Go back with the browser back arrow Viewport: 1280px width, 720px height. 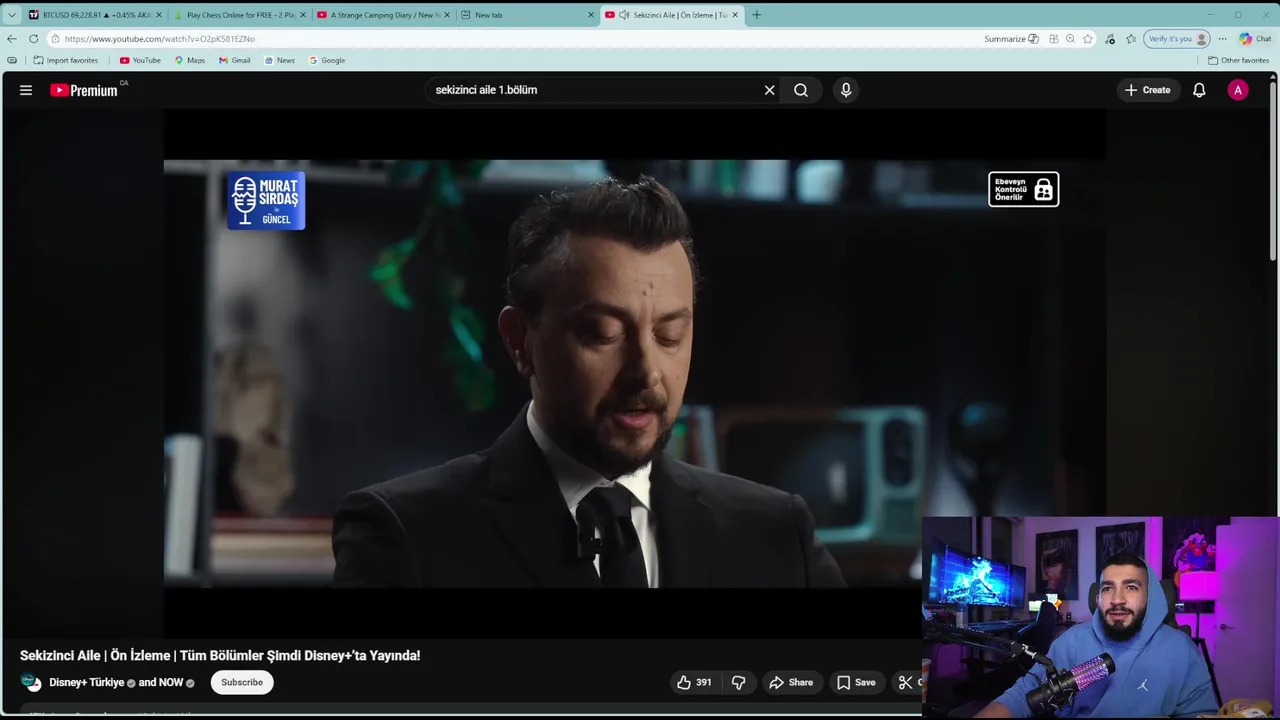click(11, 39)
